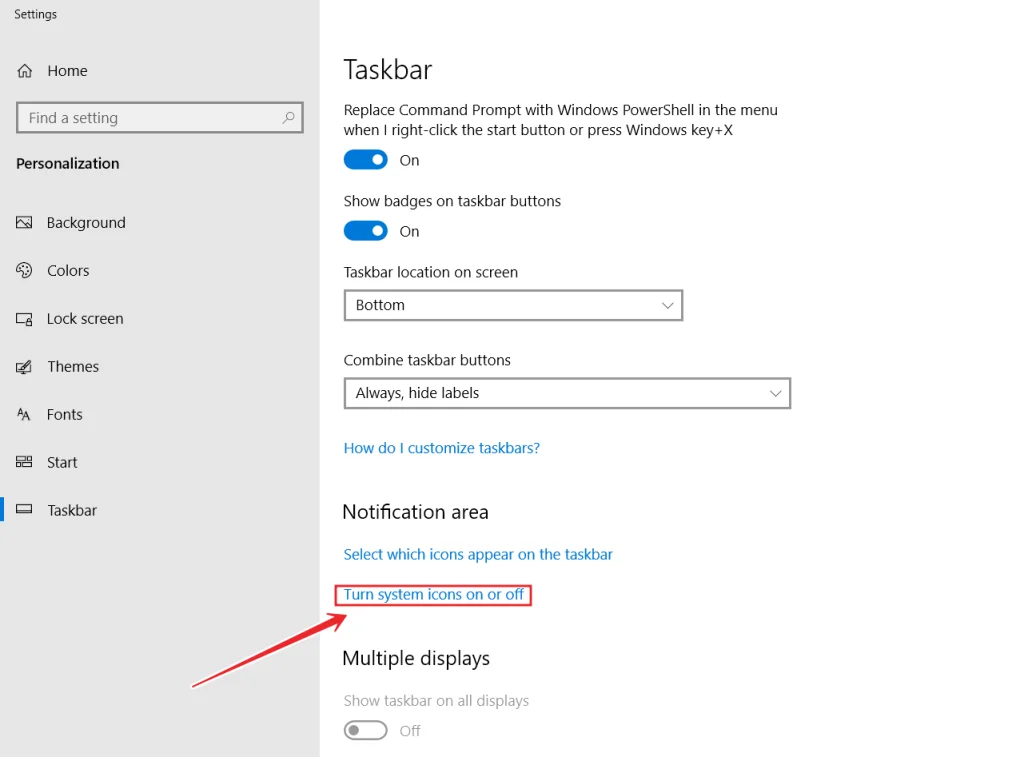Image resolution: width=1024 pixels, height=757 pixels.
Task: Click Turn system icons on or off
Action: pos(434,594)
